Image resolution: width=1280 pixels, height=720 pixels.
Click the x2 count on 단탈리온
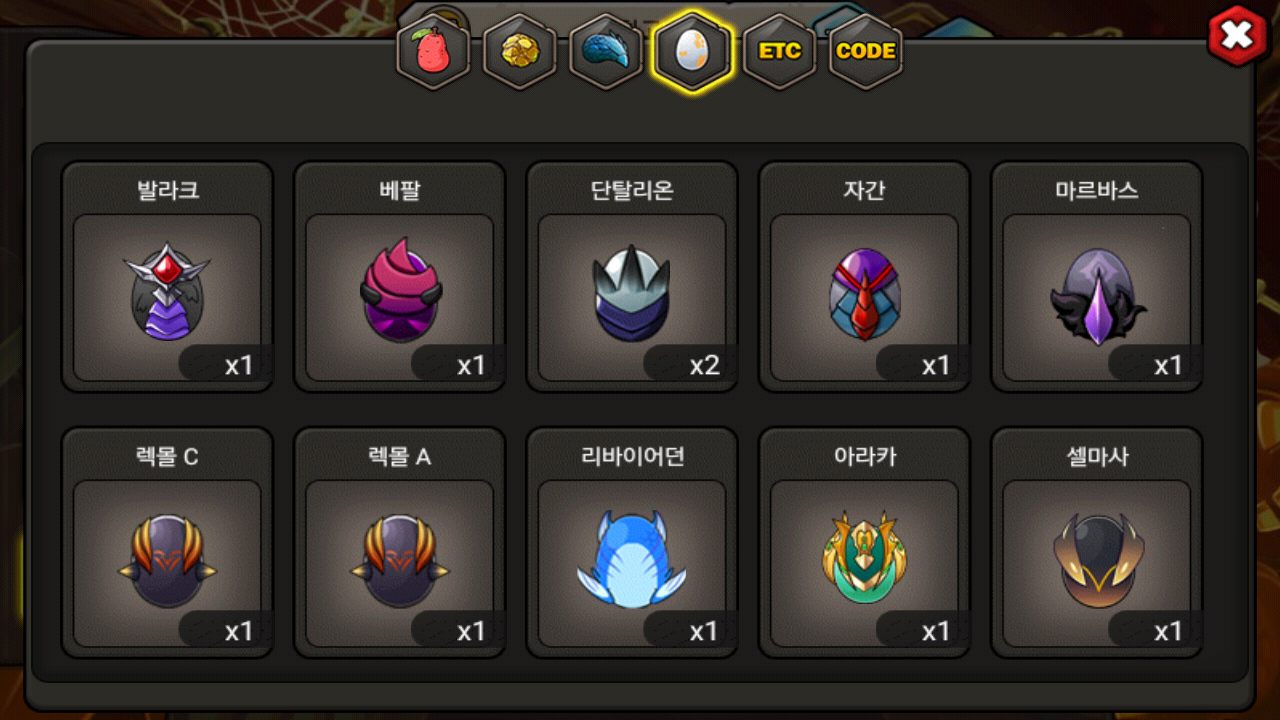pyautogui.click(x=704, y=365)
